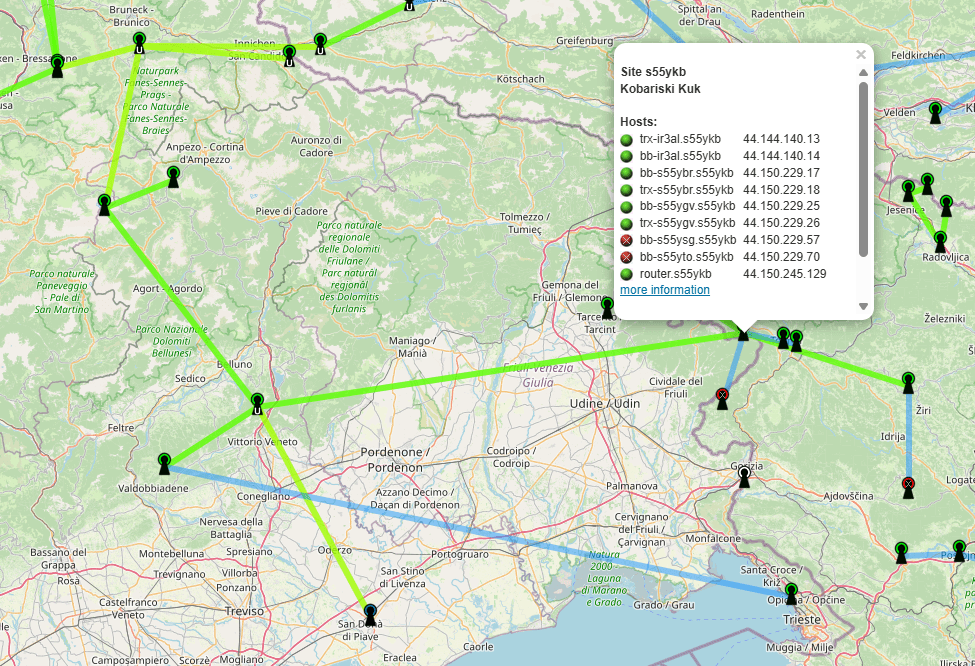Click green status icon for trx-ir3al.s55ykb
This screenshot has height=666, width=975.
pyautogui.click(x=627, y=139)
